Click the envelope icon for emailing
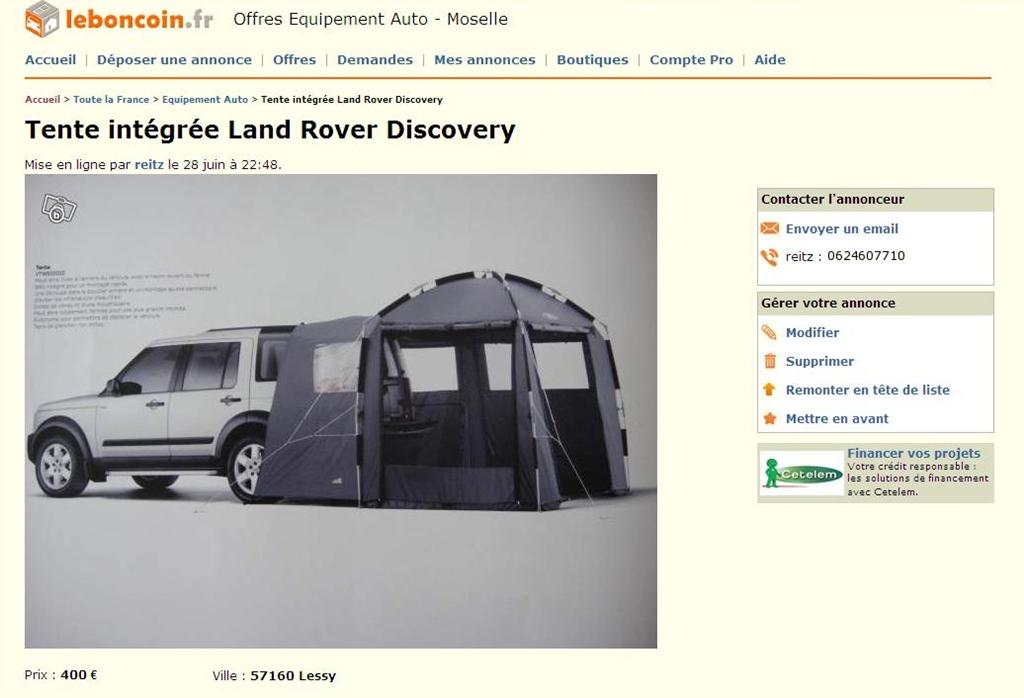Image resolution: width=1024 pixels, height=698 pixels. click(x=770, y=229)
